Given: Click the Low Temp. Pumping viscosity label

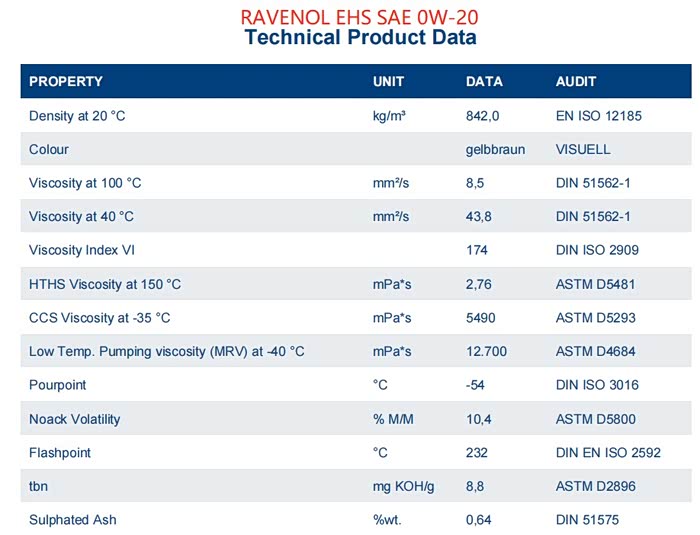Looking at the screenshot, I should click(166, 352).
